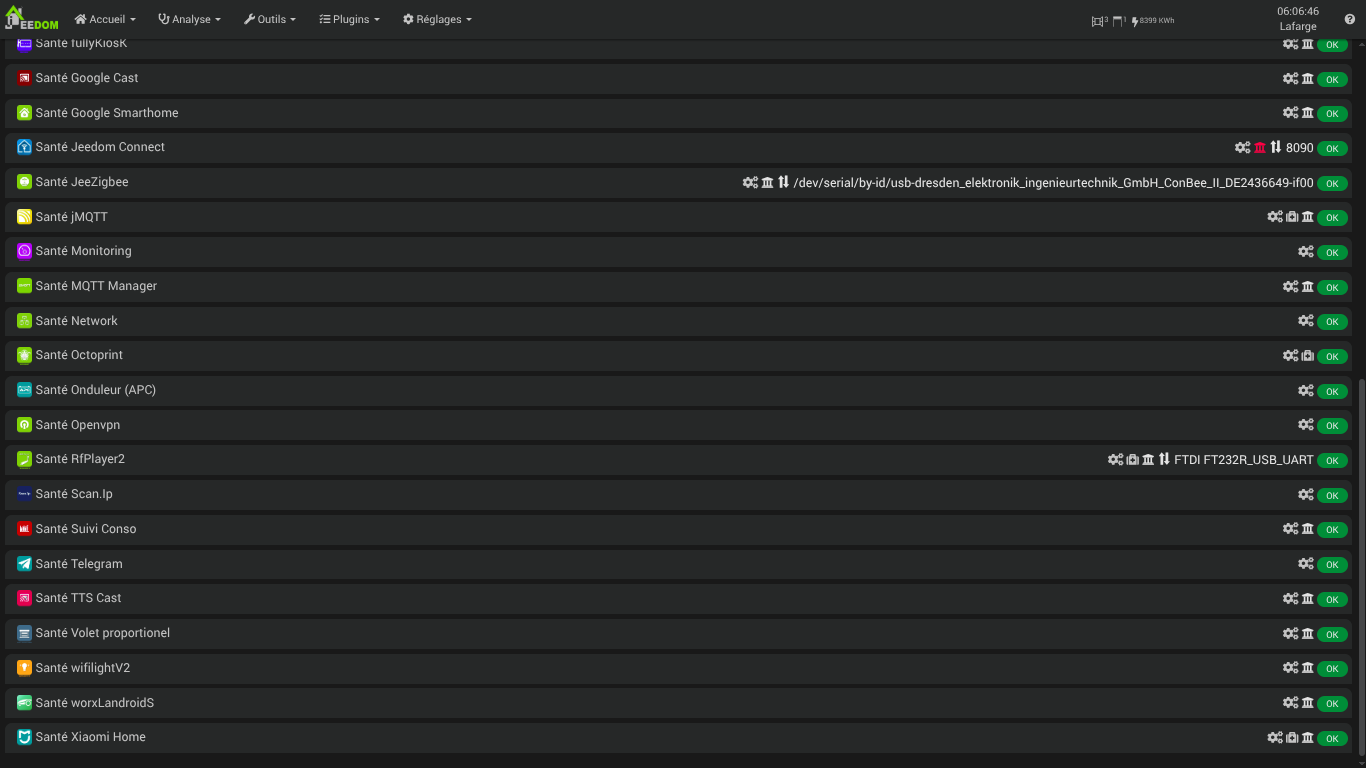
Task: Click the gears icon in Monitoring row
Action: (x=1306, y=252)
